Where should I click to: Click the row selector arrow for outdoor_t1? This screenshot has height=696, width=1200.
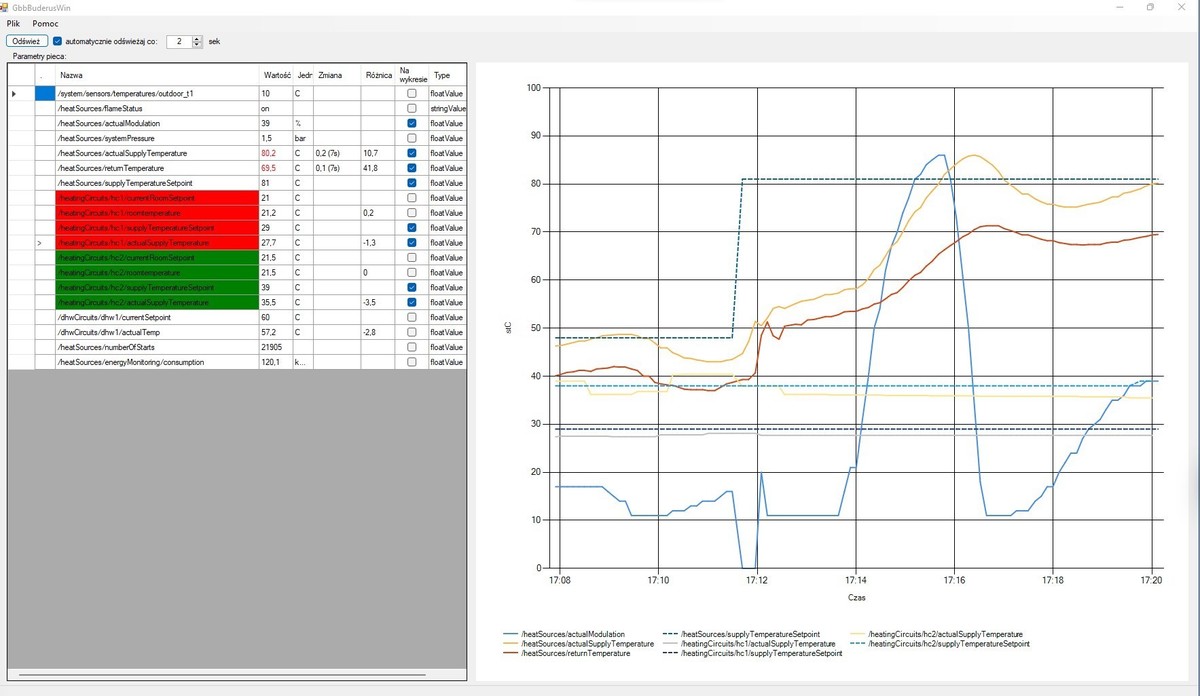(14, 93)
